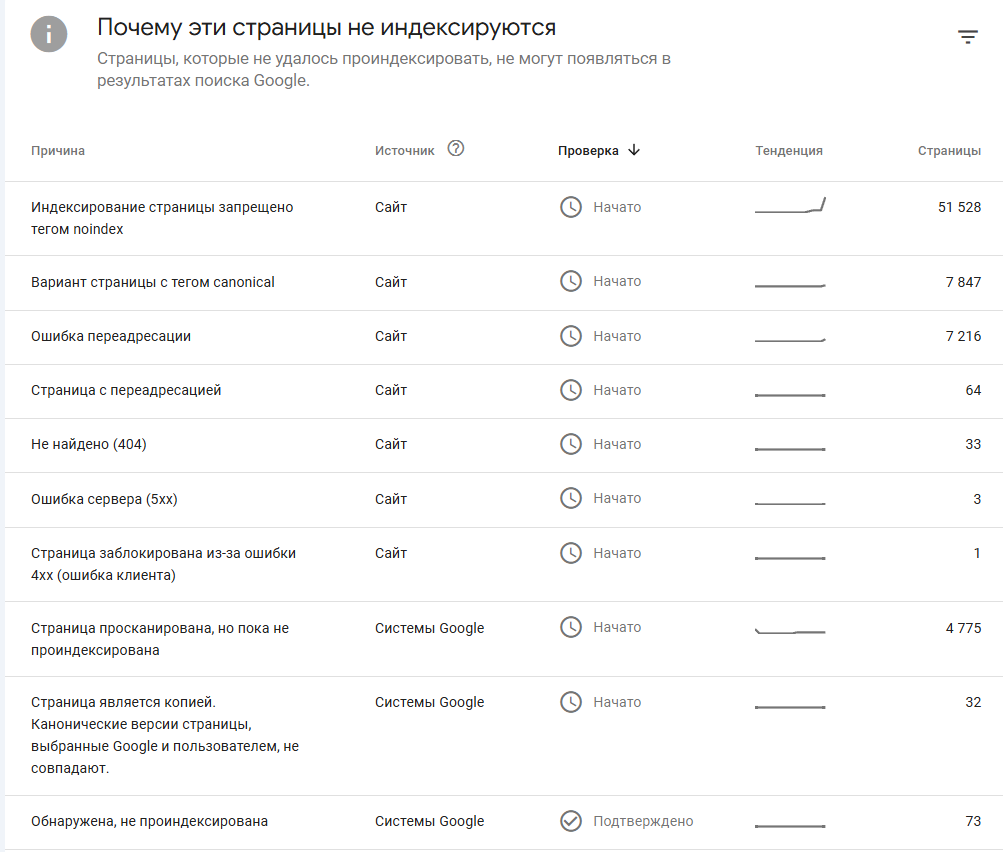The image size is (1003, 852).
Task: Click Сайт source in the noindex row
Action: pos(391,207)
